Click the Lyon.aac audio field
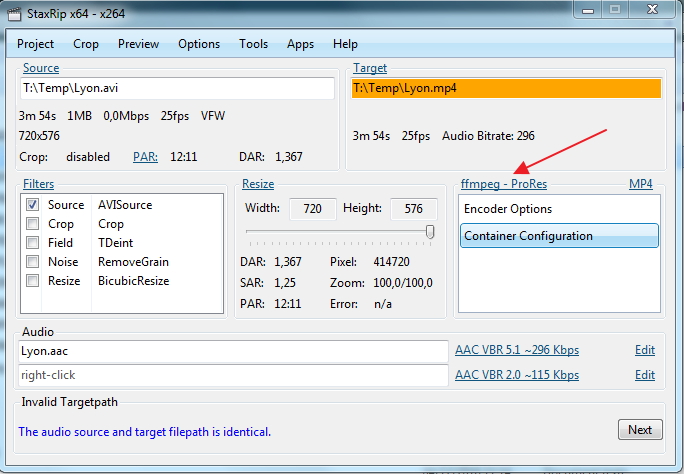 point(233,351)
